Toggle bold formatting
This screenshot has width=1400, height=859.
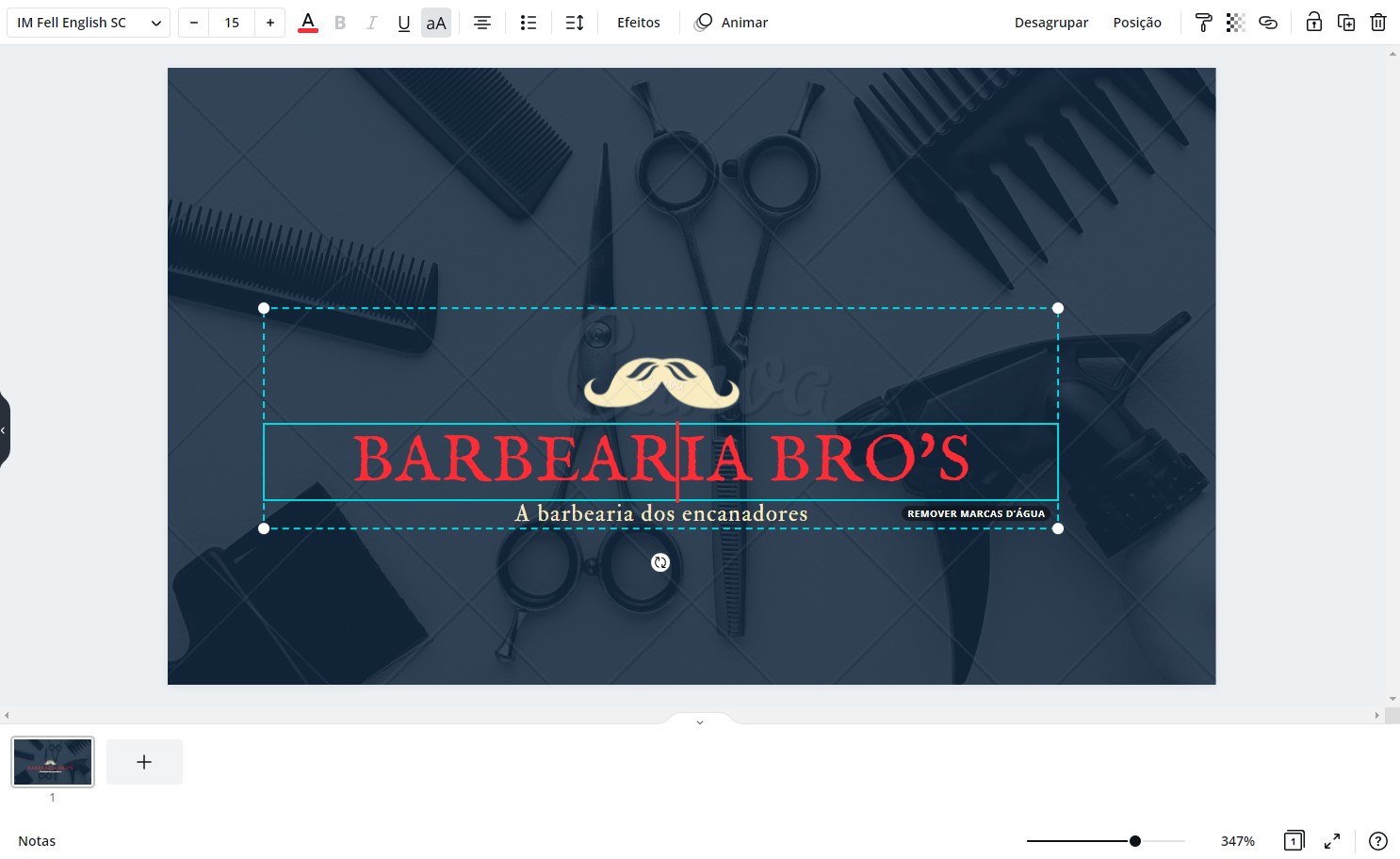[x=340, y=23]
